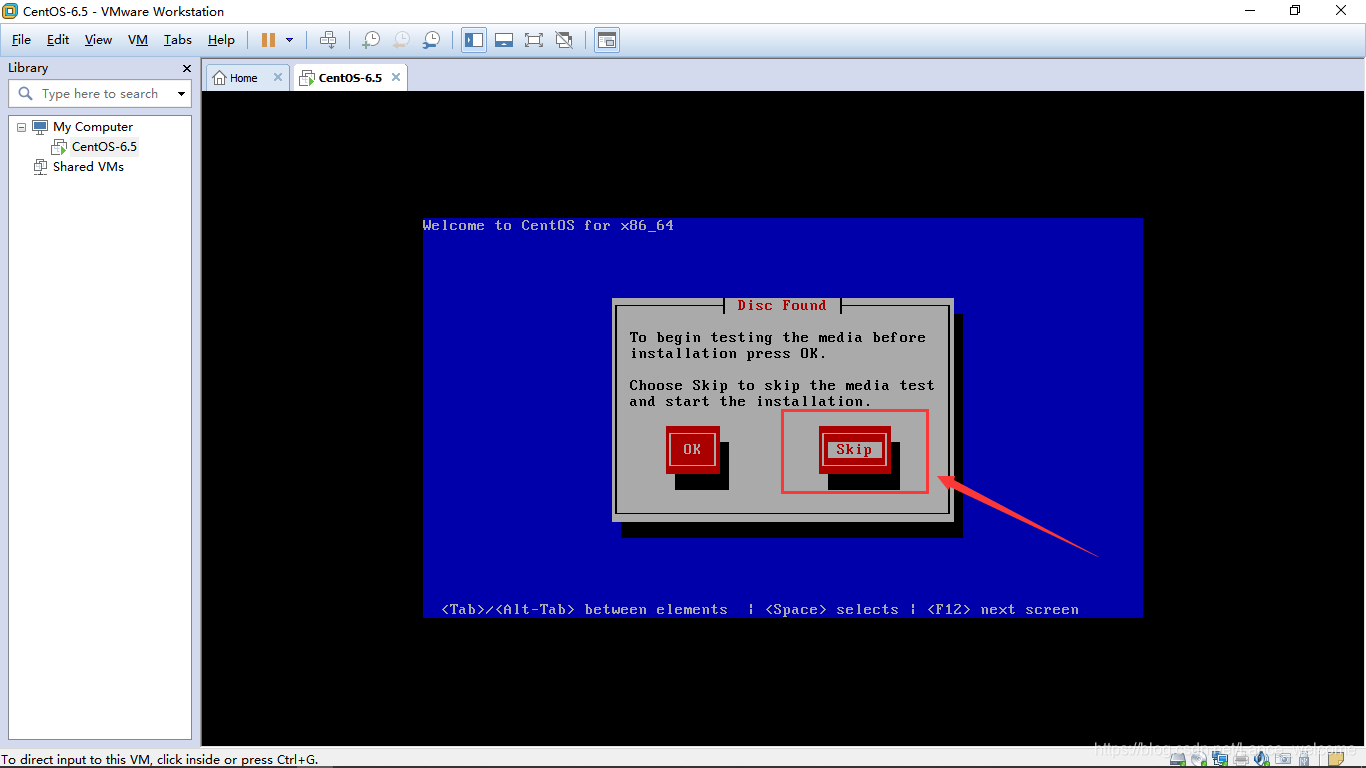The image size is (1366, 768).
Task: Click the CD/DVD drive status icon
Action: pos(1198,759)
